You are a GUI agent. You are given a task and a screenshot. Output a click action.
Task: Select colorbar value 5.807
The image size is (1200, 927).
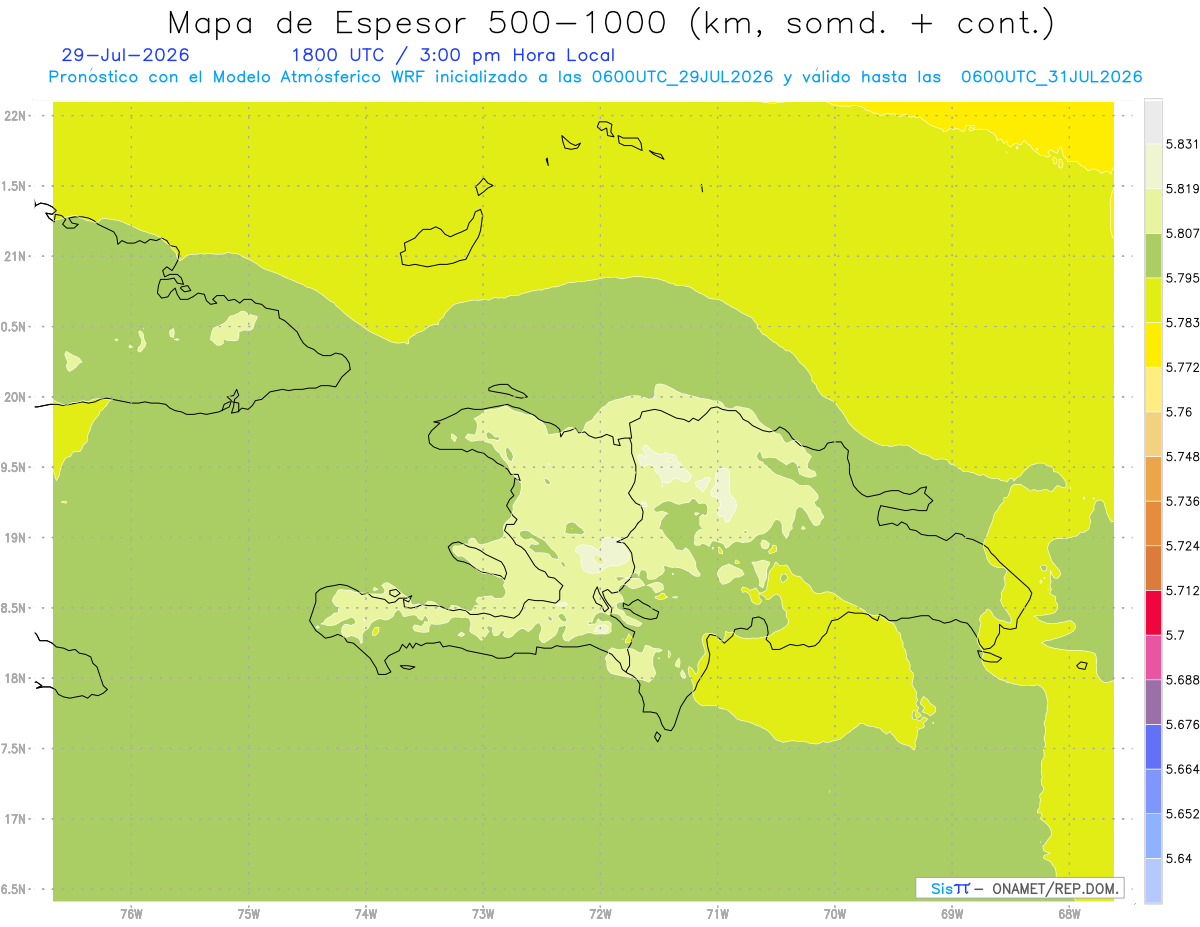coord(1182,233)
